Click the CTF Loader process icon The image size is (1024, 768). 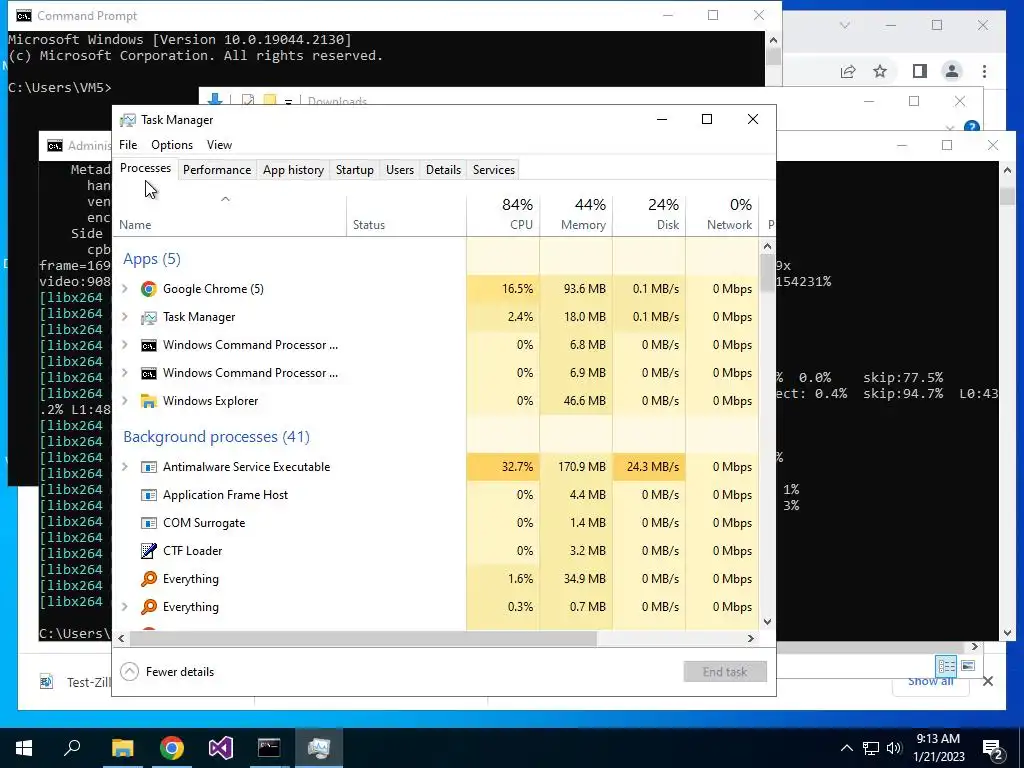coord(149,551)
